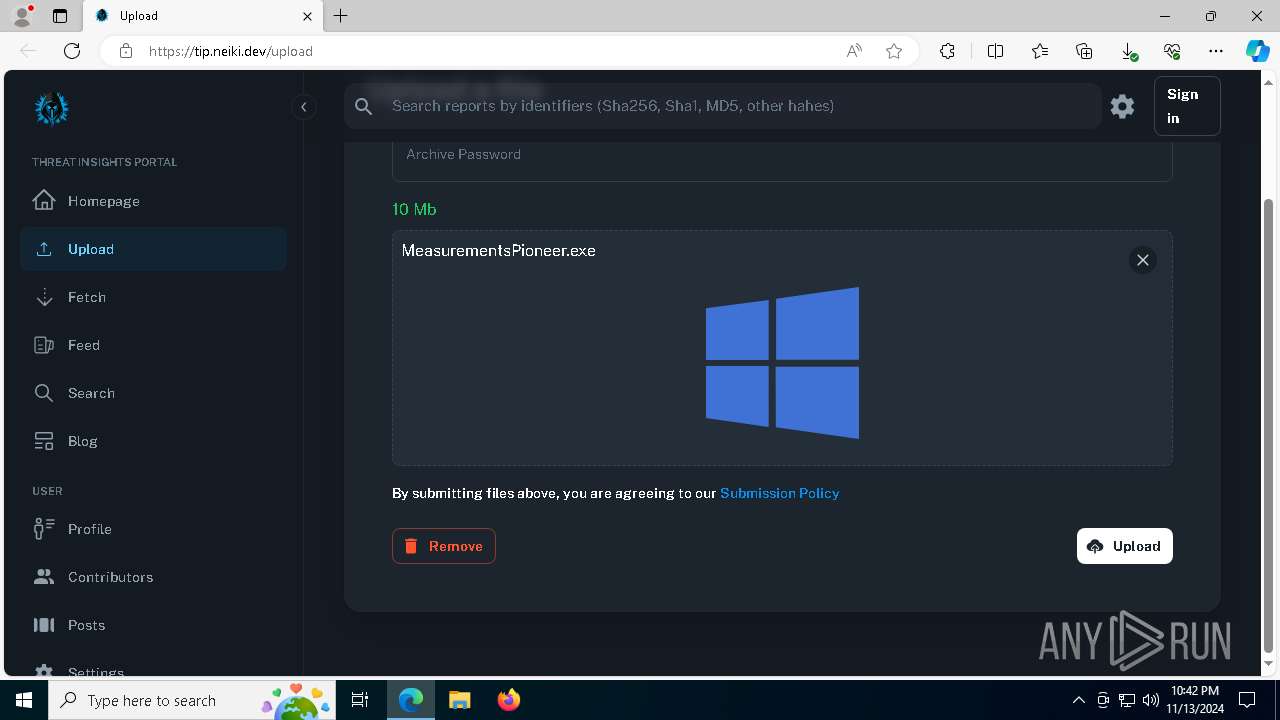Image resolution: width=1280 pixels, height=720 pixels.
Task: Click the Contributors people icon
Action: 44,577
